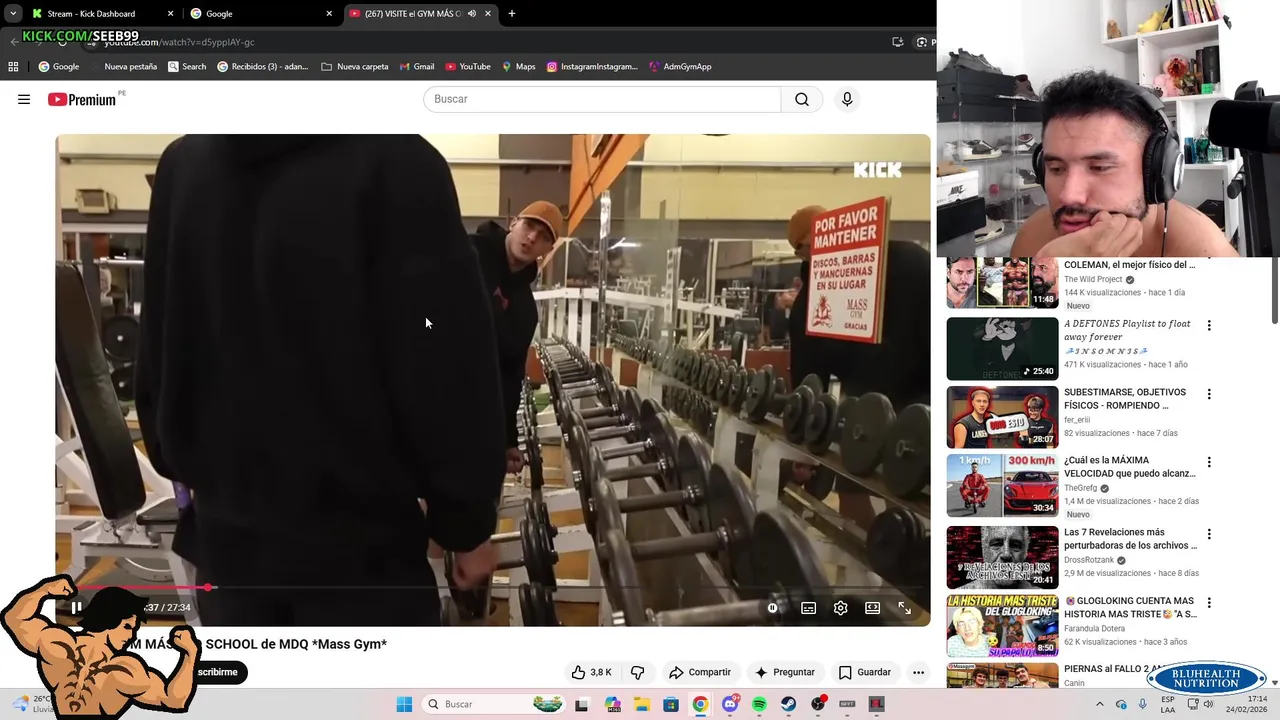1280x720 pixels.
Task: Pause the playing video
Action: tap(76, 607)
